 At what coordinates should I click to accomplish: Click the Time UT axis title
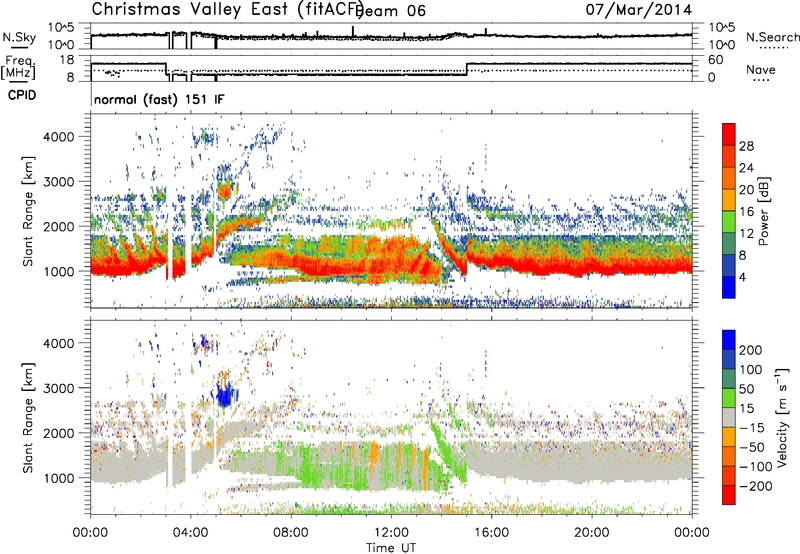pos(391,548)
